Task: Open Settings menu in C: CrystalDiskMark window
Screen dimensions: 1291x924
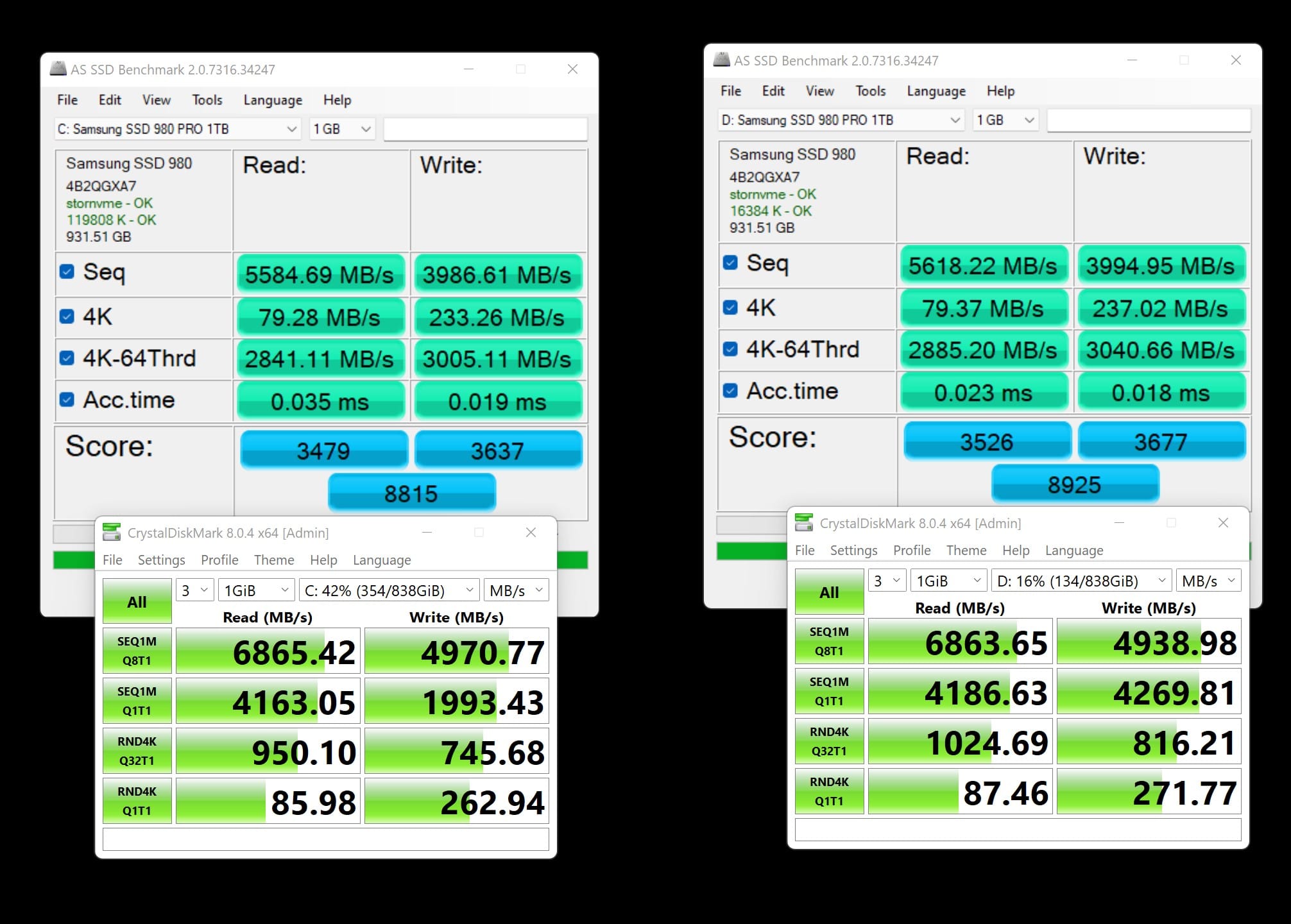Action: pos(161,560)
